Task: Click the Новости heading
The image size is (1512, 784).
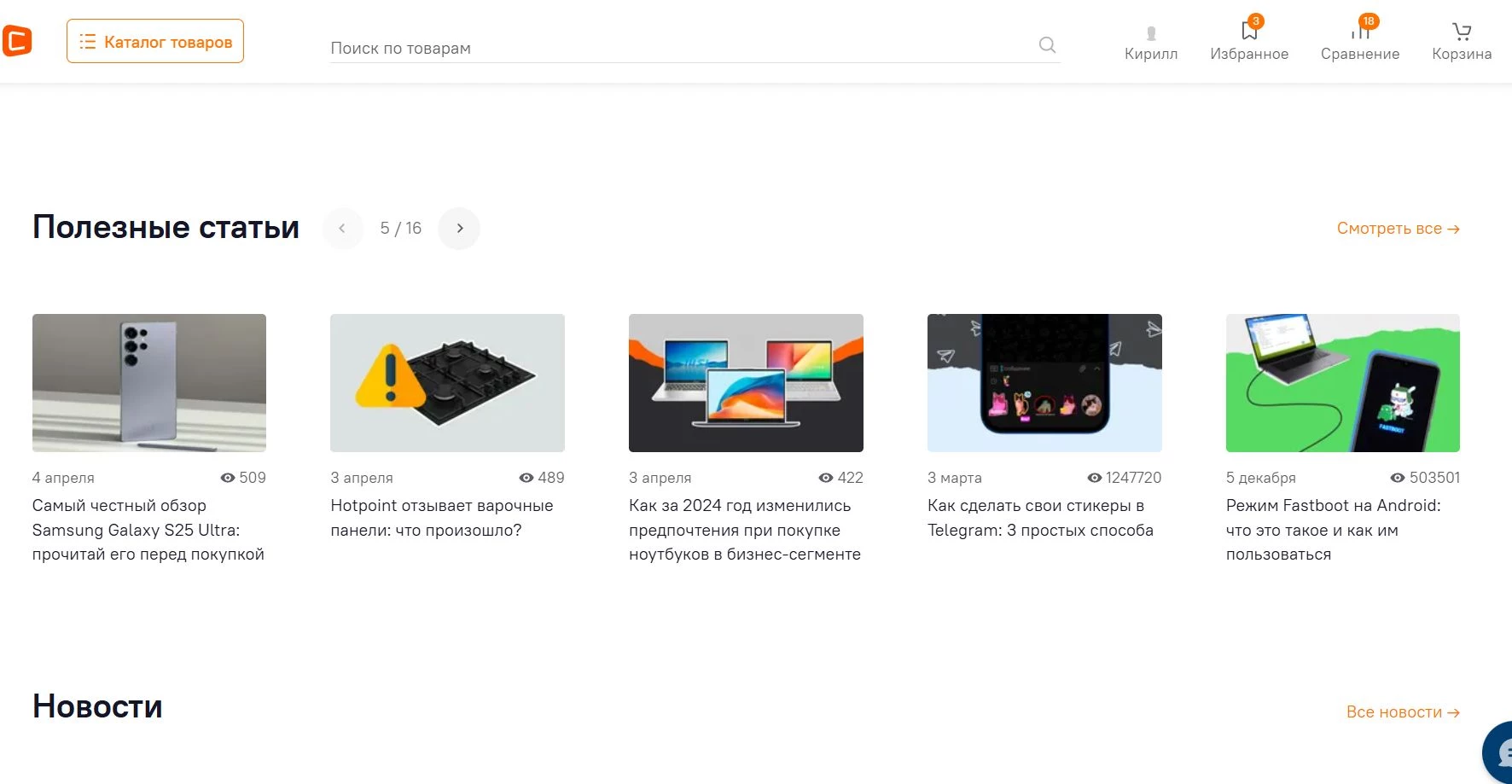Action: [x=97, y=706]
